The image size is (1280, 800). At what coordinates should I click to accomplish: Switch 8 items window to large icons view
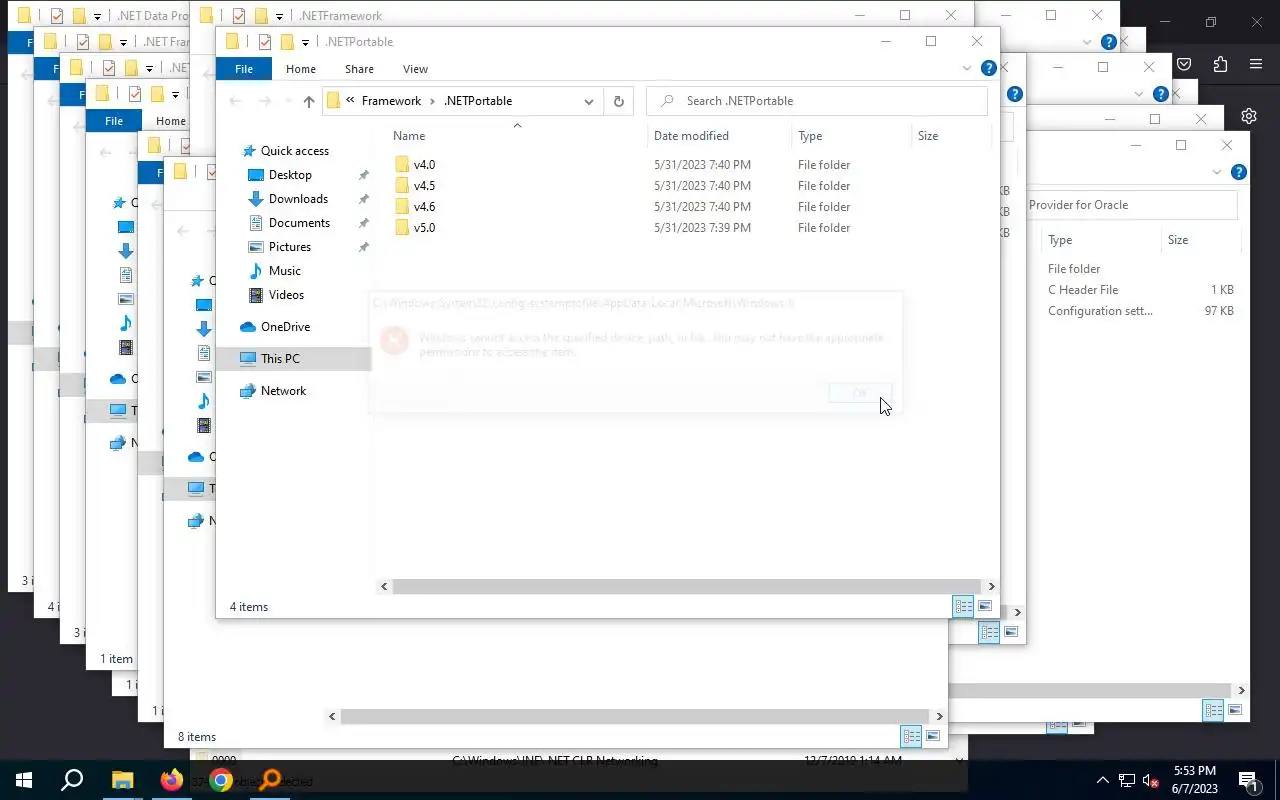[933, 737]
